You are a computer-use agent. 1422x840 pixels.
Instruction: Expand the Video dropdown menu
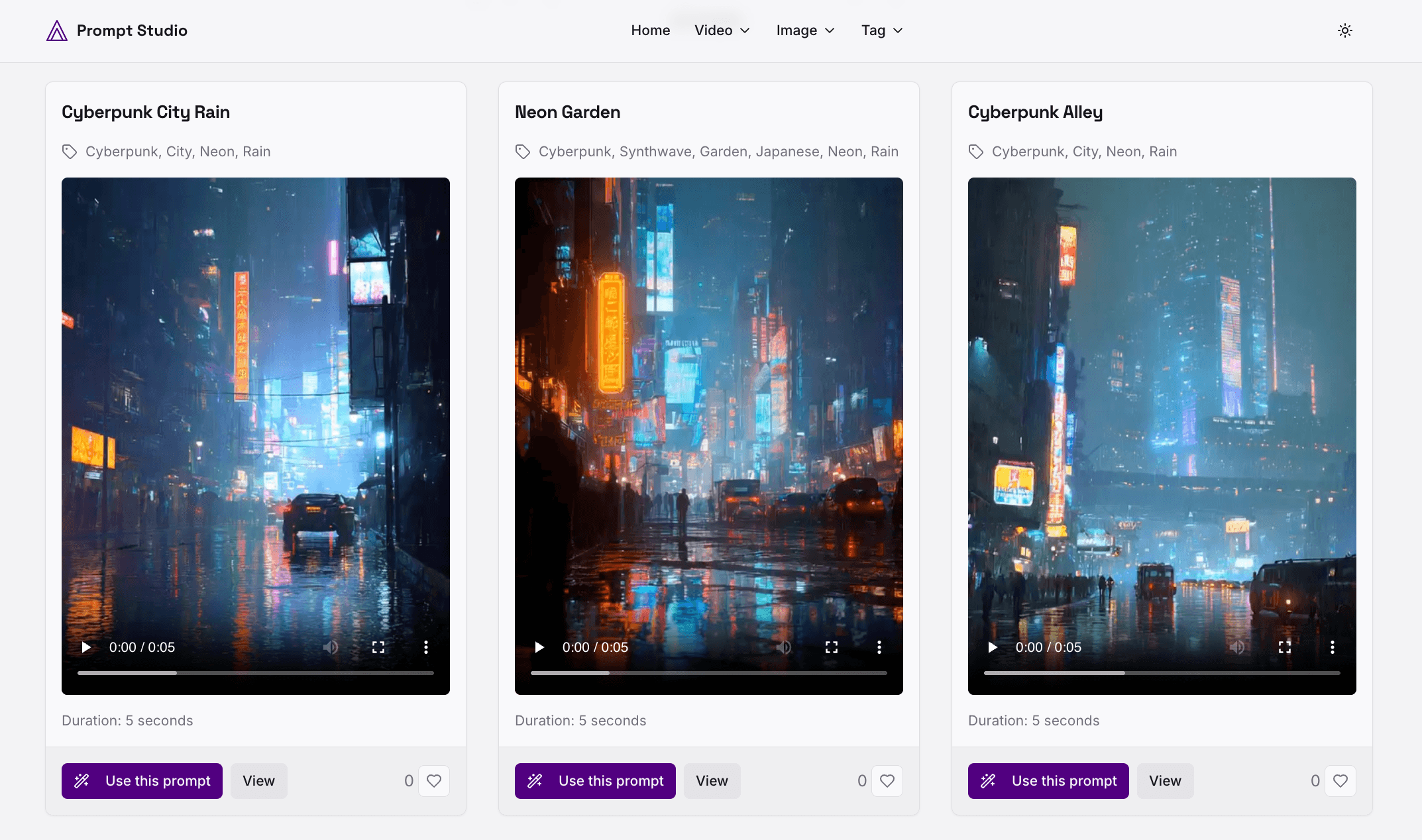point(722,30)
